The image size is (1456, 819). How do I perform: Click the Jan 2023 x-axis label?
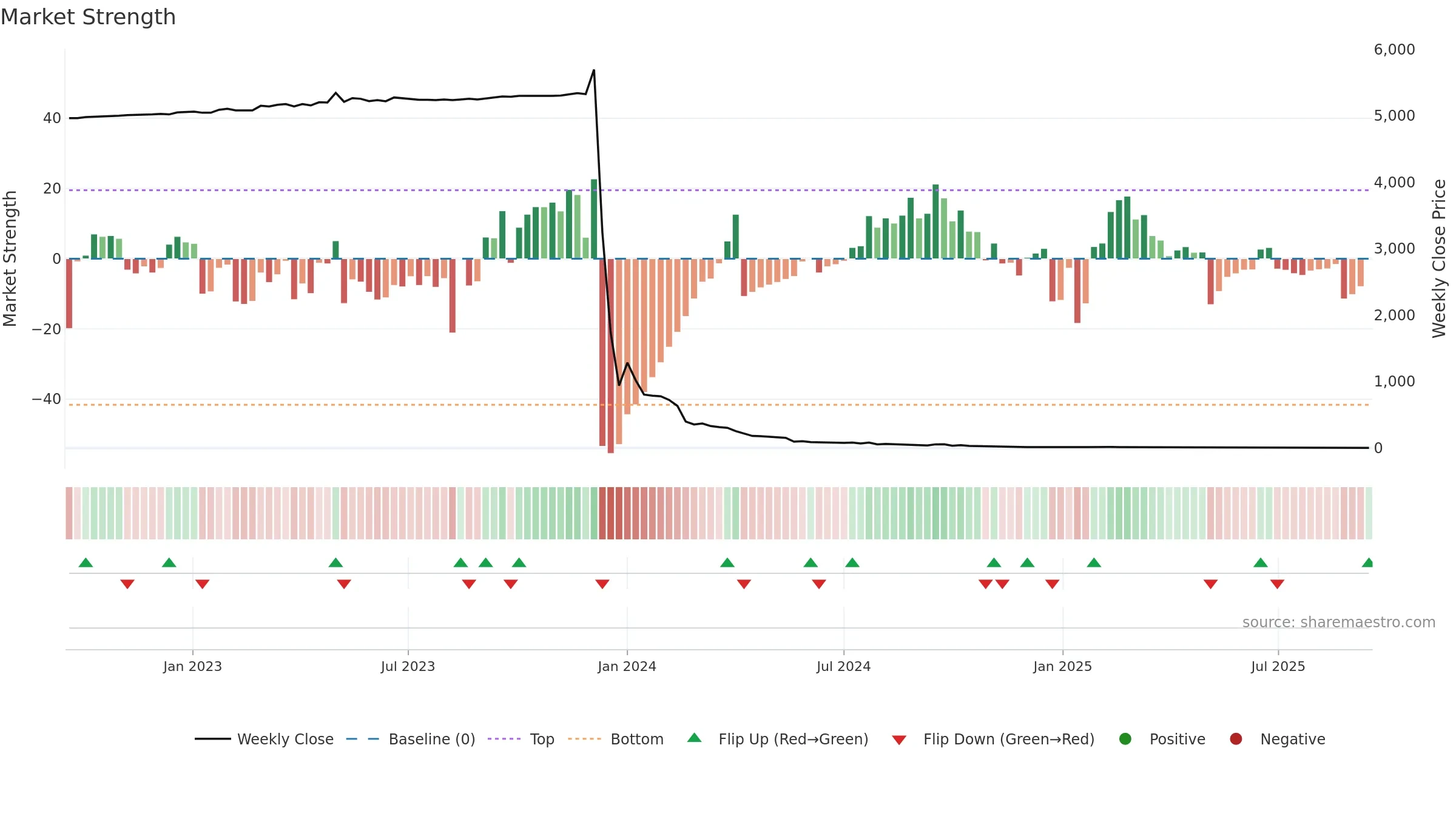(192, 667)
